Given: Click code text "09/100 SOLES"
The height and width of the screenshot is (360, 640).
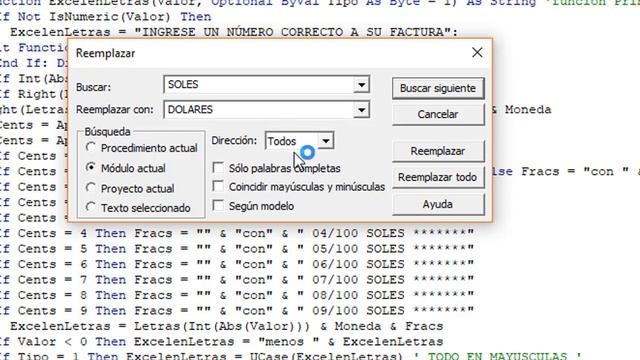Looking at the screenshot, I should 358,311.
